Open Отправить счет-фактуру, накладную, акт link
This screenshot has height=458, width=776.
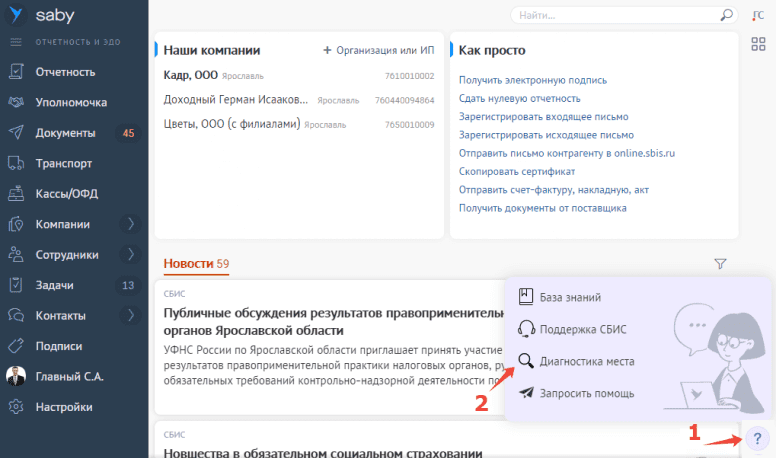[553, 190]
